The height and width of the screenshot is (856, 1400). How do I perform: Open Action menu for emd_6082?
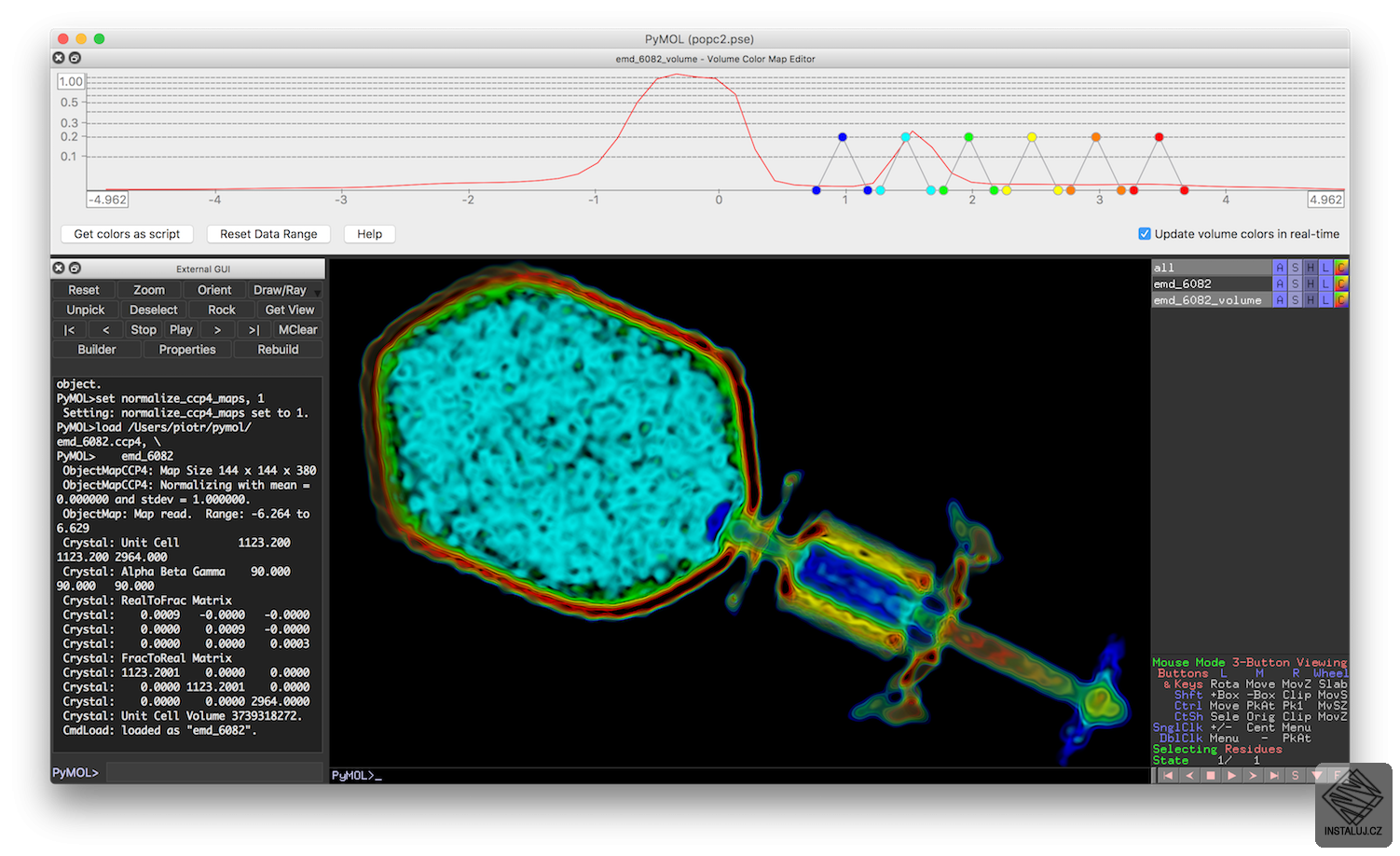pos(1280,283)
